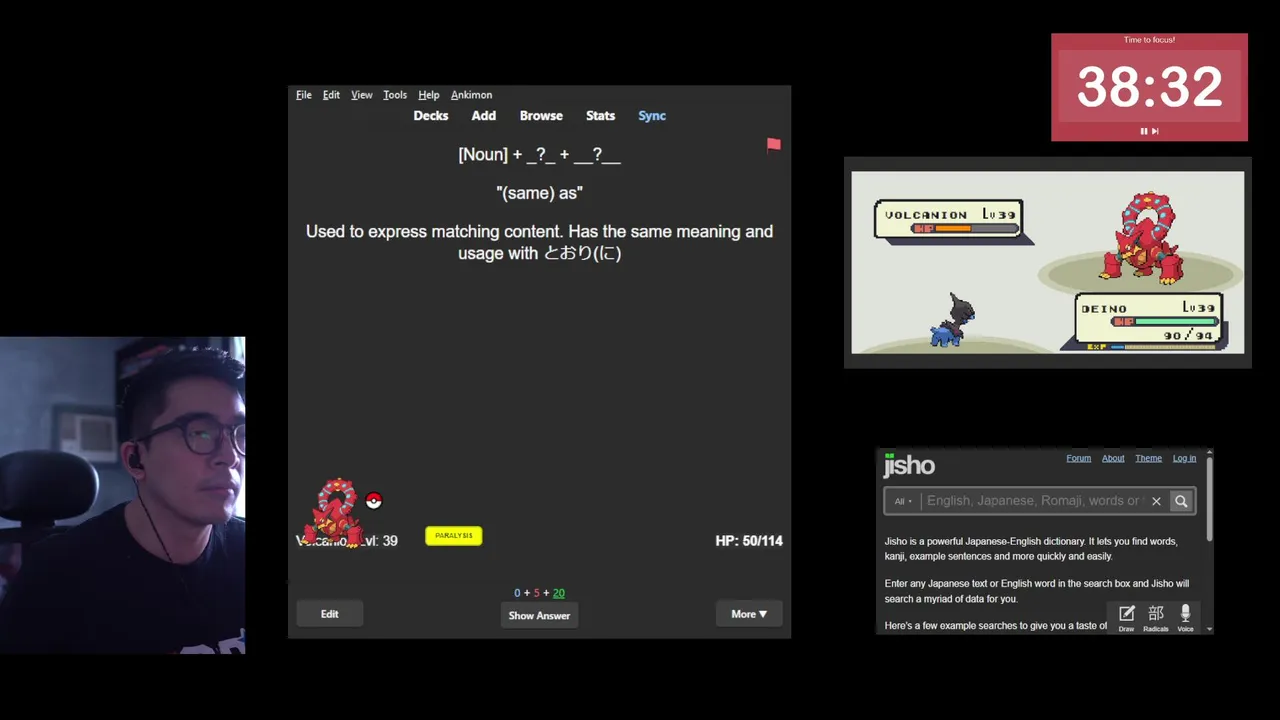Click the Edit button below the card
This screenshot has height=720, width=1280.
click(x=330, y=614)
